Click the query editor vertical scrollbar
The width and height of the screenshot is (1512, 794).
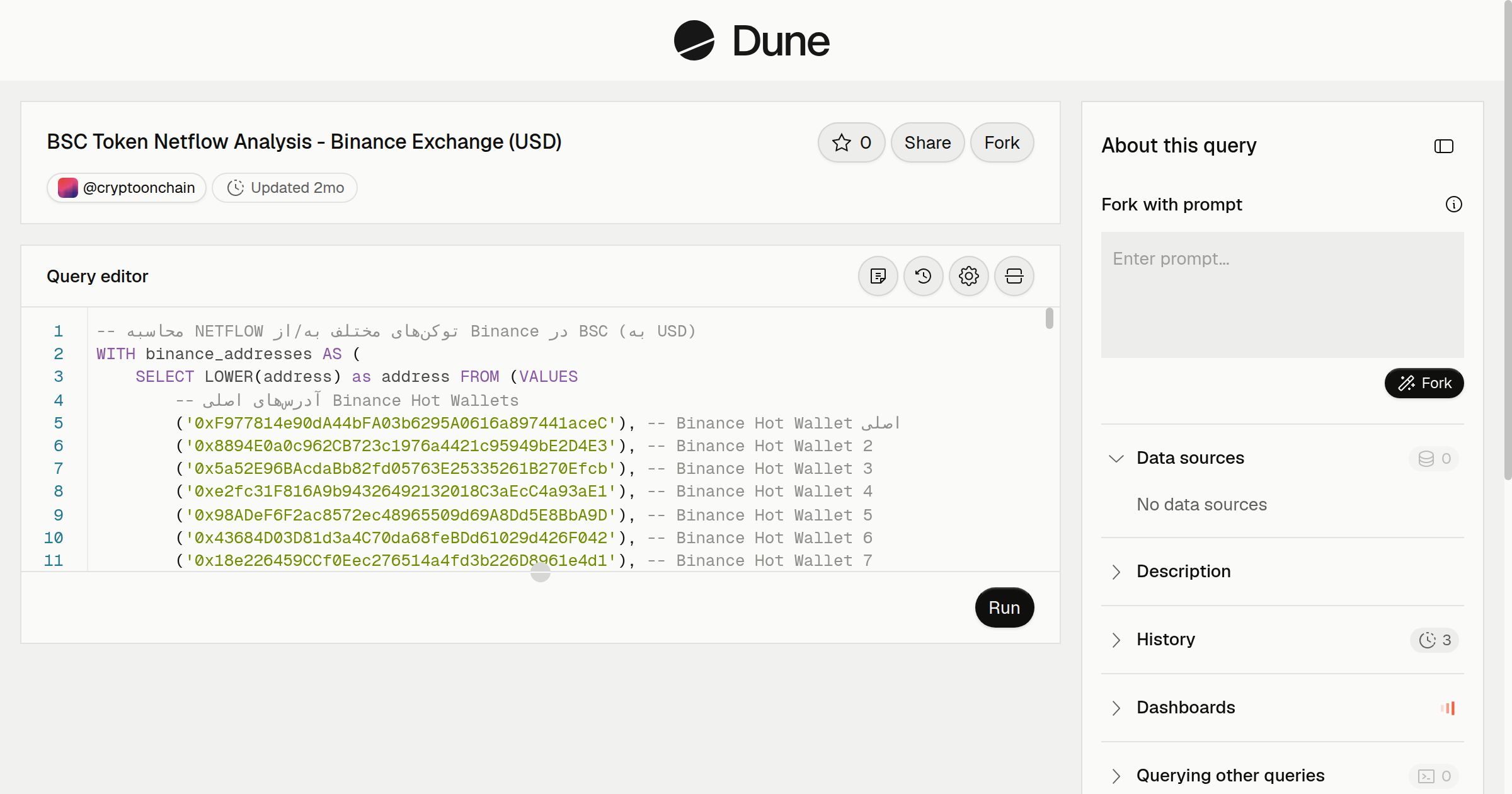coord(1049,318)
